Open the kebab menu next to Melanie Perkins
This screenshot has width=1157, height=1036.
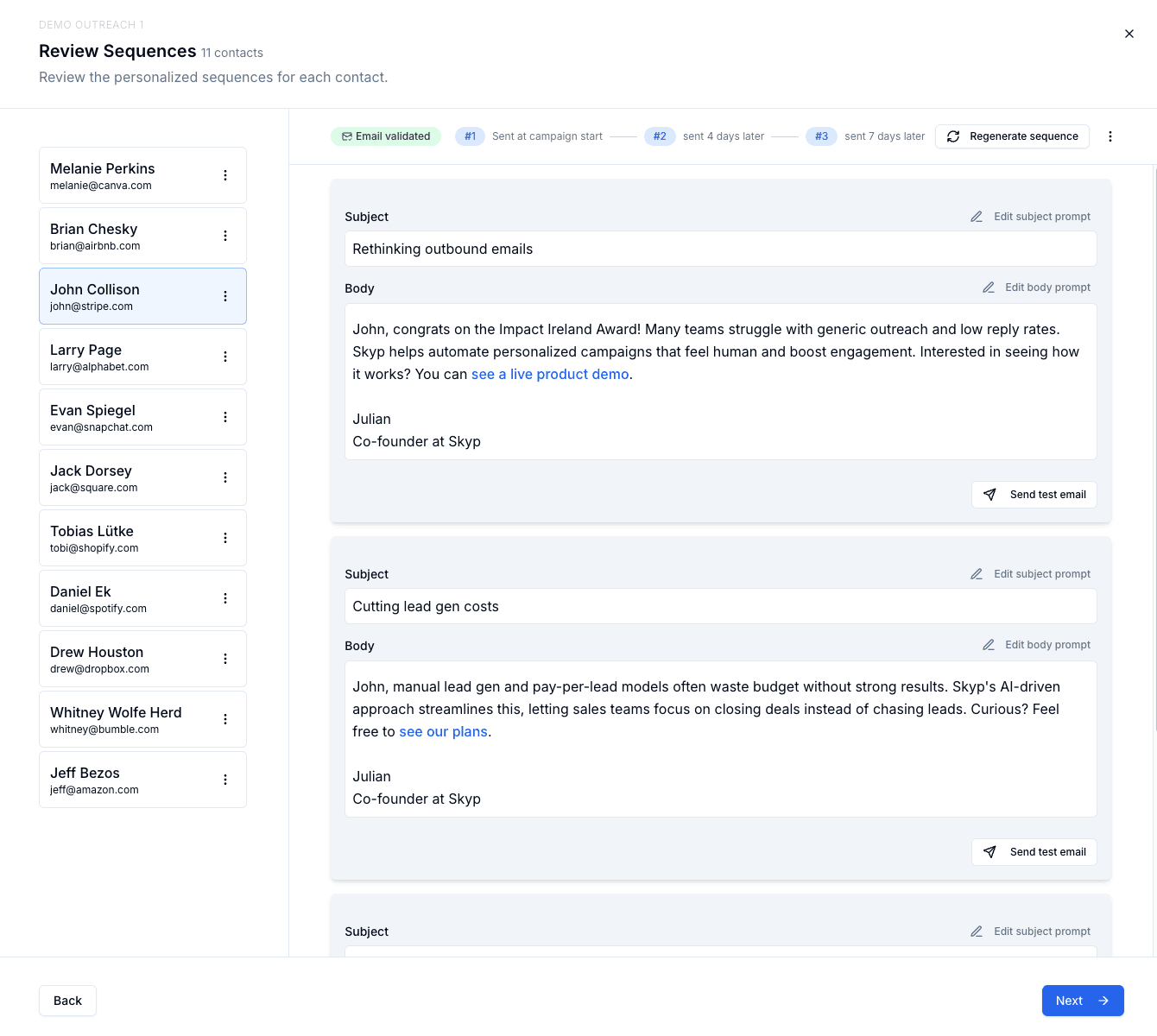click(x=225, y=174)
